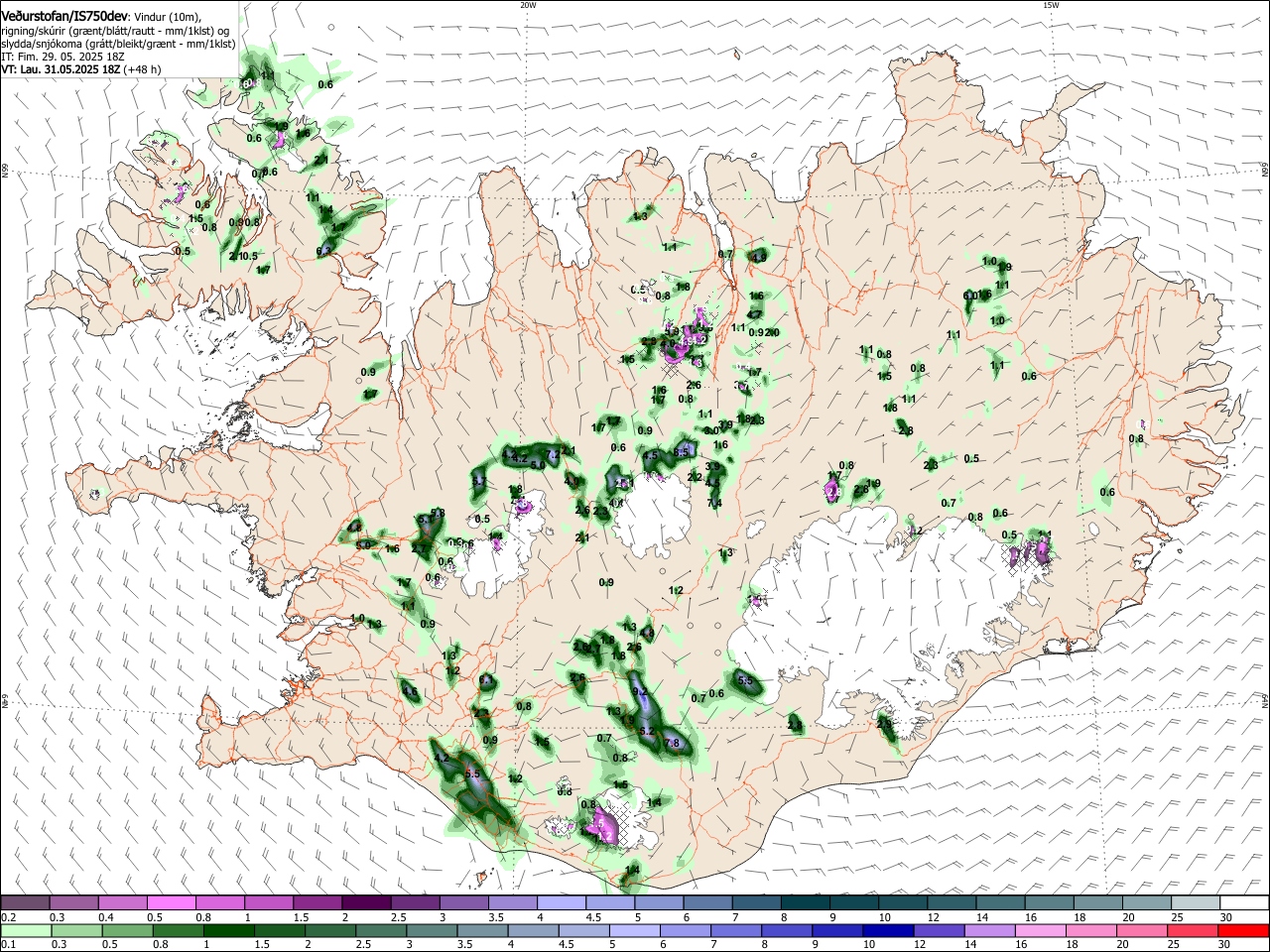Click the 'rigning/skúrir' legend description line
This screenshot has height=952, width=1270.
(x=115, y=32)
